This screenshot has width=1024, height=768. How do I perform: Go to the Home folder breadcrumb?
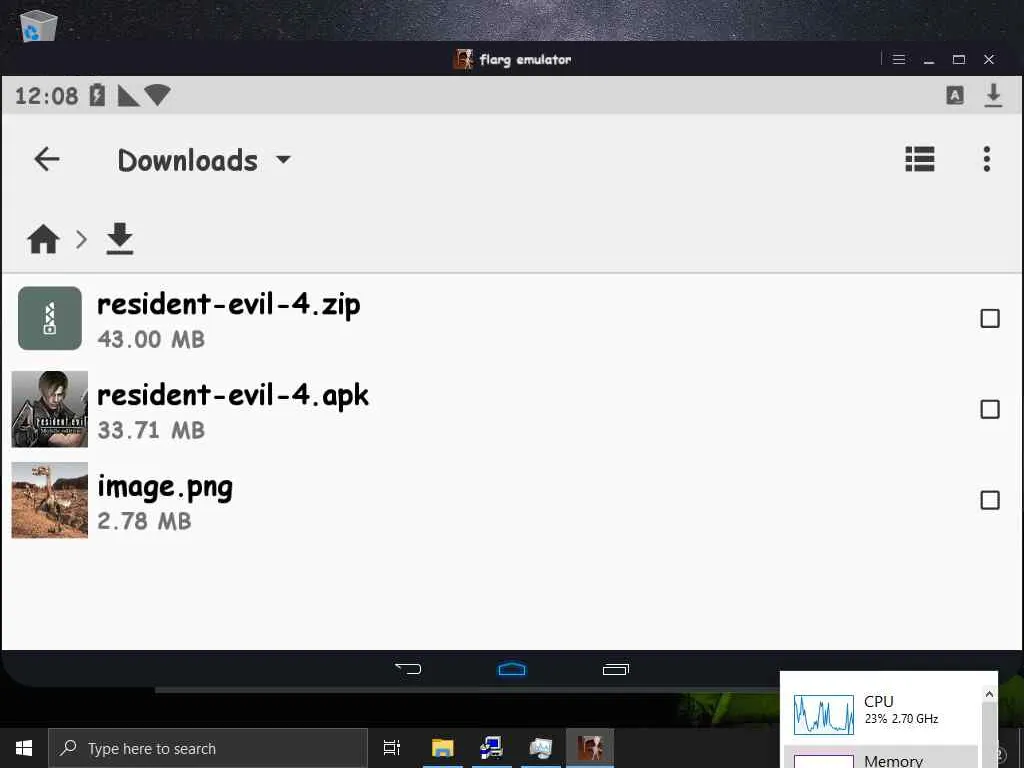(x=43, y=239)
